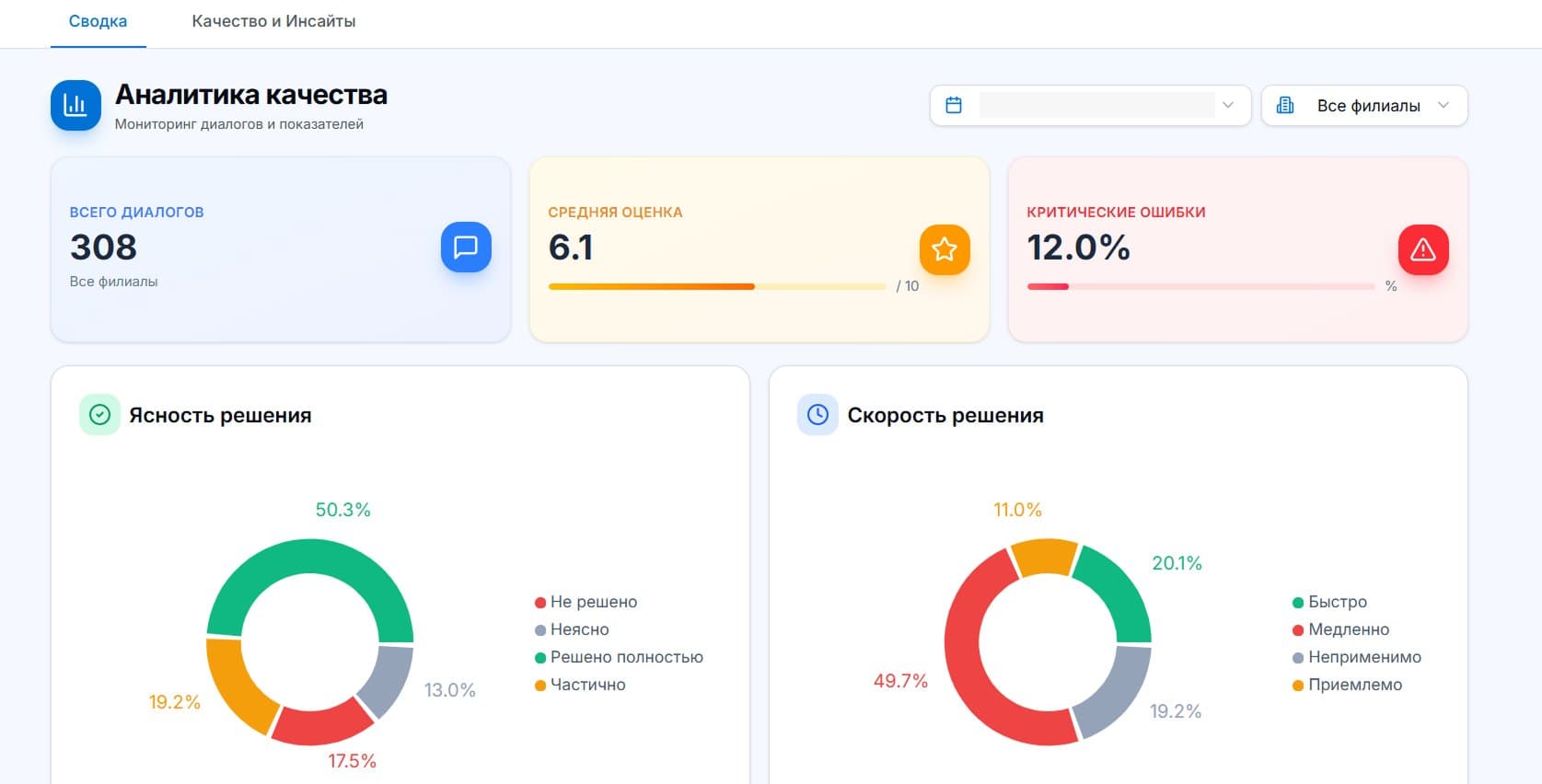Toggle the Неясно legend item
The height and width of the screenshot is (784, 1542).
click(x=572, y=629)
